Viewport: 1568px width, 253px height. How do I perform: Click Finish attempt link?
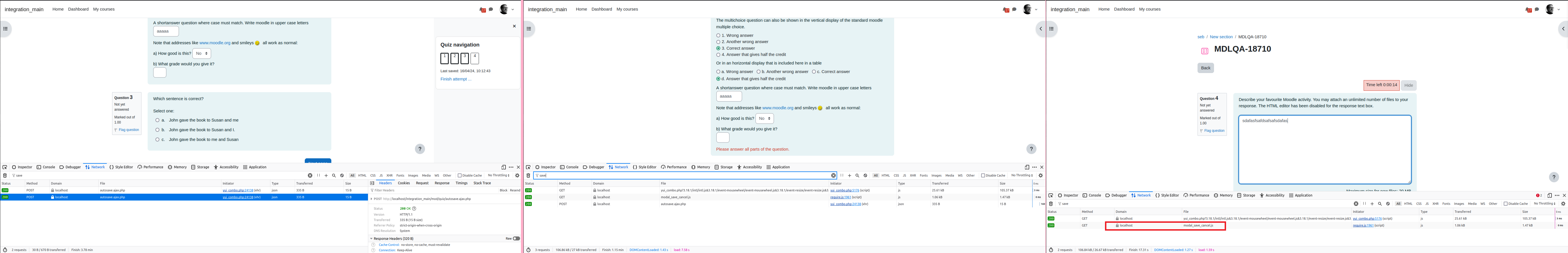pyautogui.click(x=456, y=79)
